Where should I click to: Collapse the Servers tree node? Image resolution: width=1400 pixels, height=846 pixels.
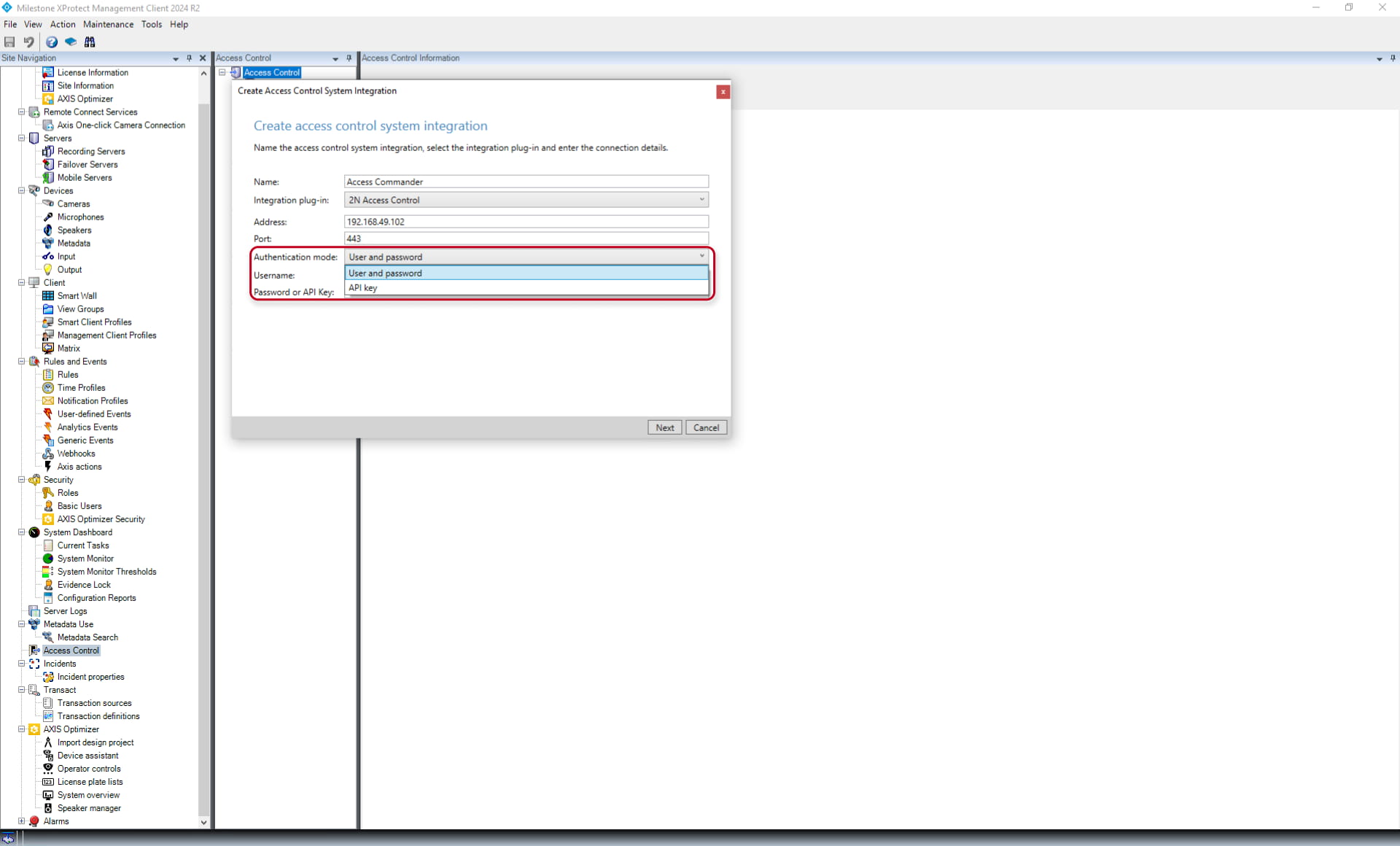(x=21, y=138)
